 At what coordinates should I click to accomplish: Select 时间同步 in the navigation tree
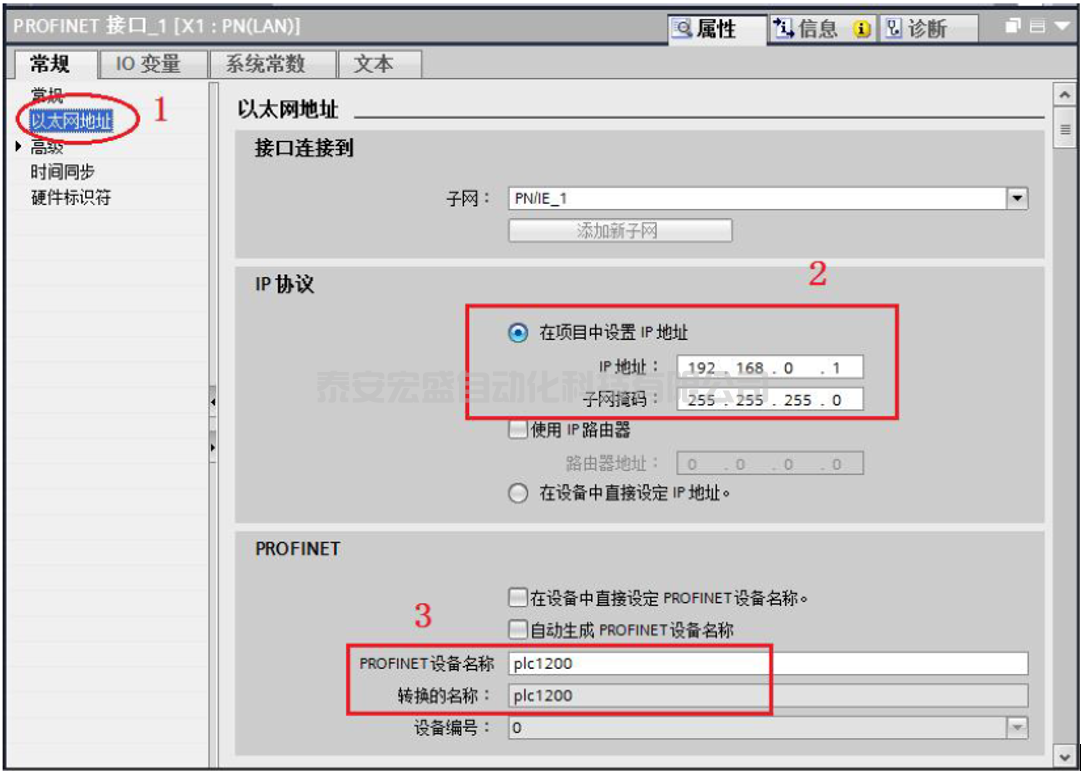pyautogui.click(x=62, y=172)
